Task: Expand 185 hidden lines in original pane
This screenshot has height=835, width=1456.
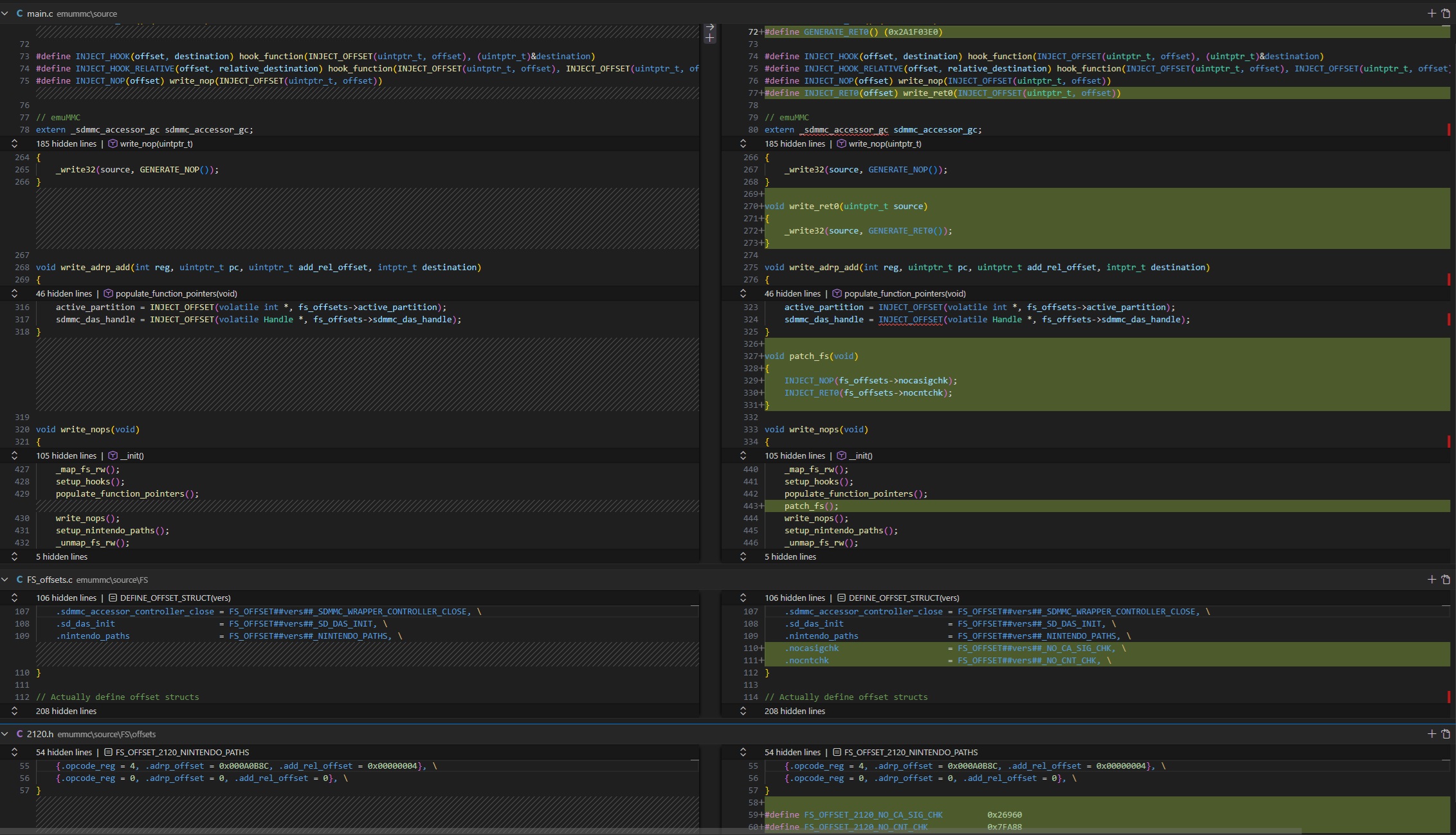Action: point(14,143)
